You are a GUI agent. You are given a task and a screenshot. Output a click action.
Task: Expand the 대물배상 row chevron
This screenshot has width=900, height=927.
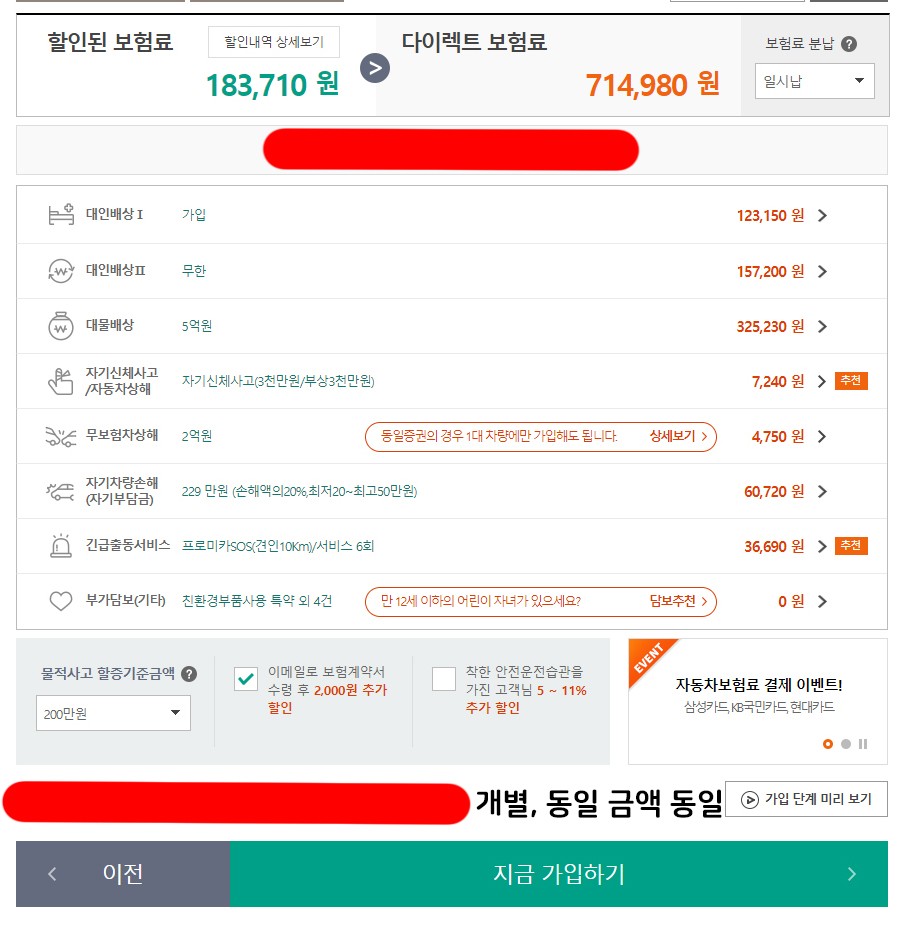tap(822, 326)
